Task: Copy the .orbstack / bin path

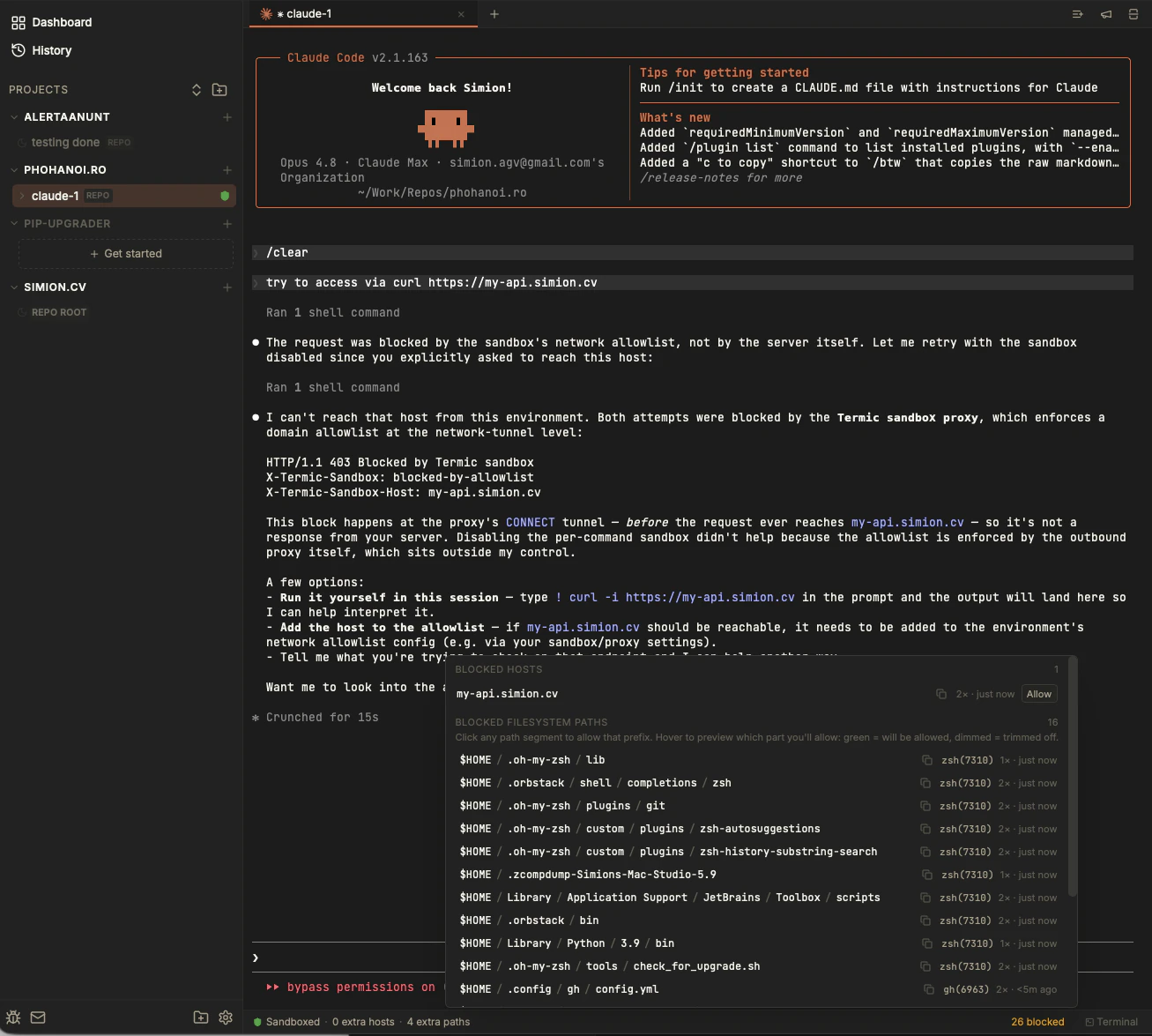Action: coord(925,920)
